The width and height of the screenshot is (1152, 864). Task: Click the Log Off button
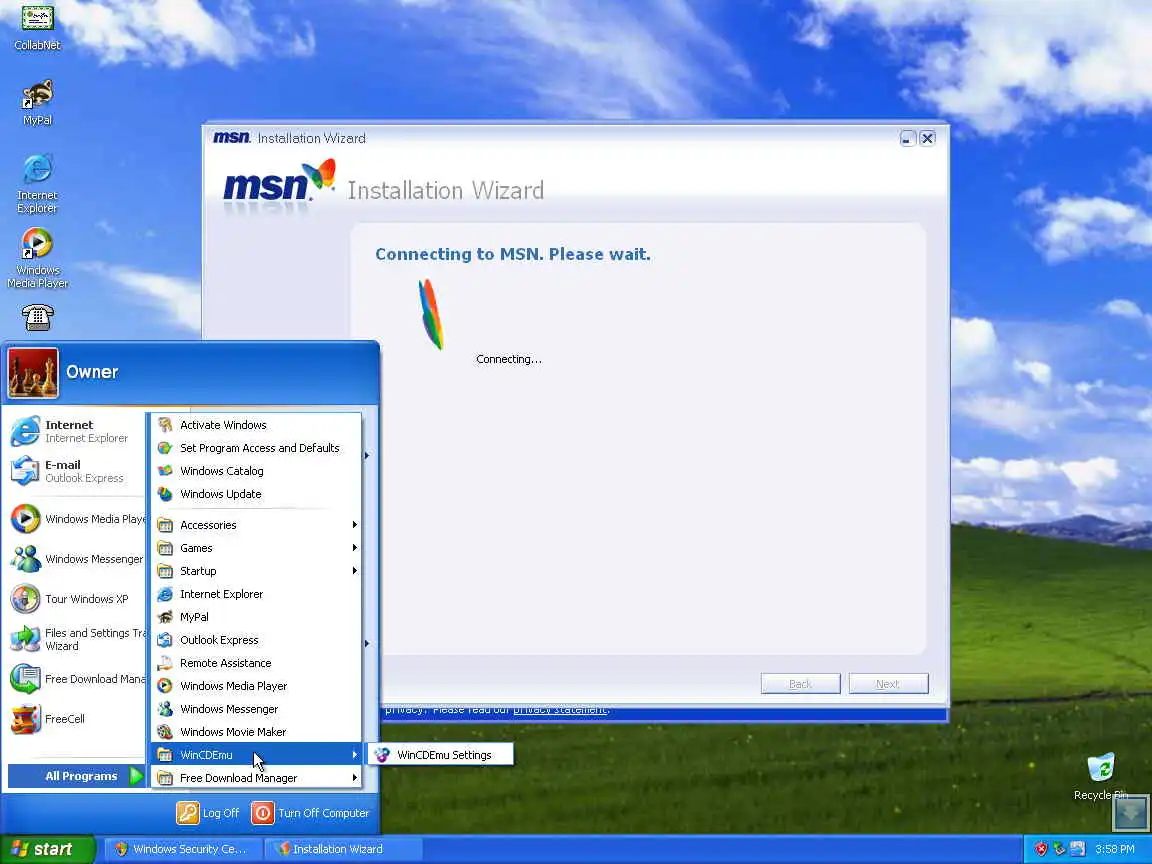click(x=208, y=813)
